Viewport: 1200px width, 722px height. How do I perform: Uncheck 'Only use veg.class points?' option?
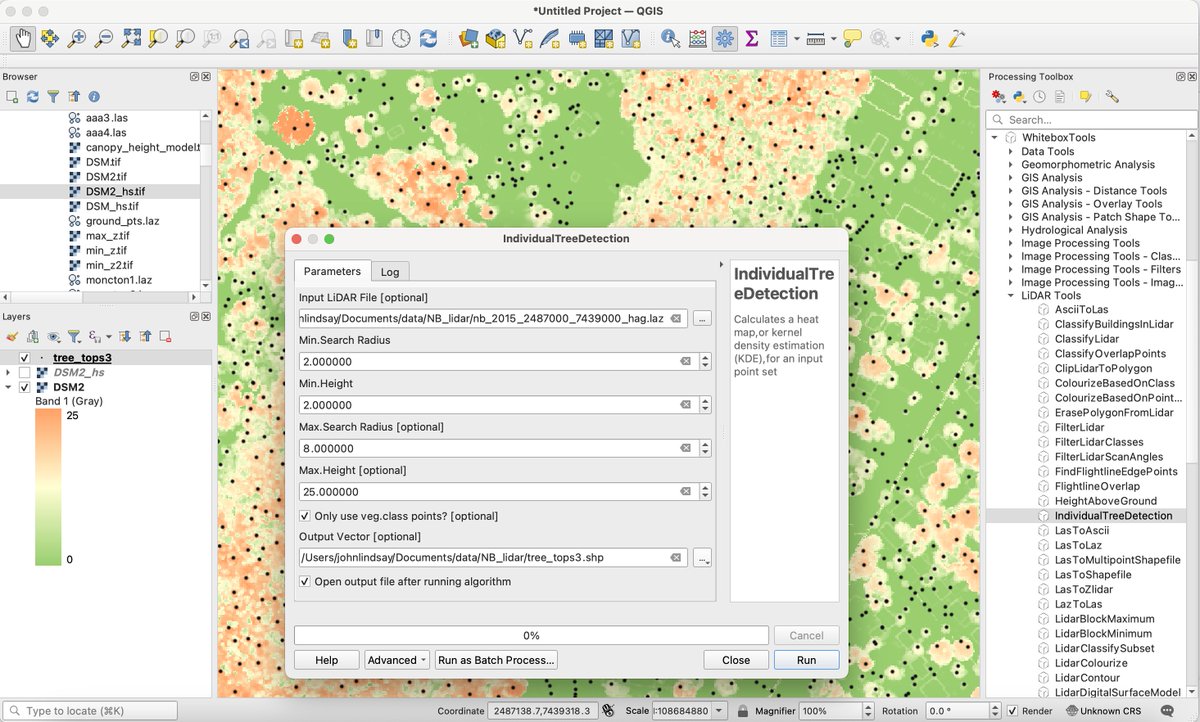(306, 516)
